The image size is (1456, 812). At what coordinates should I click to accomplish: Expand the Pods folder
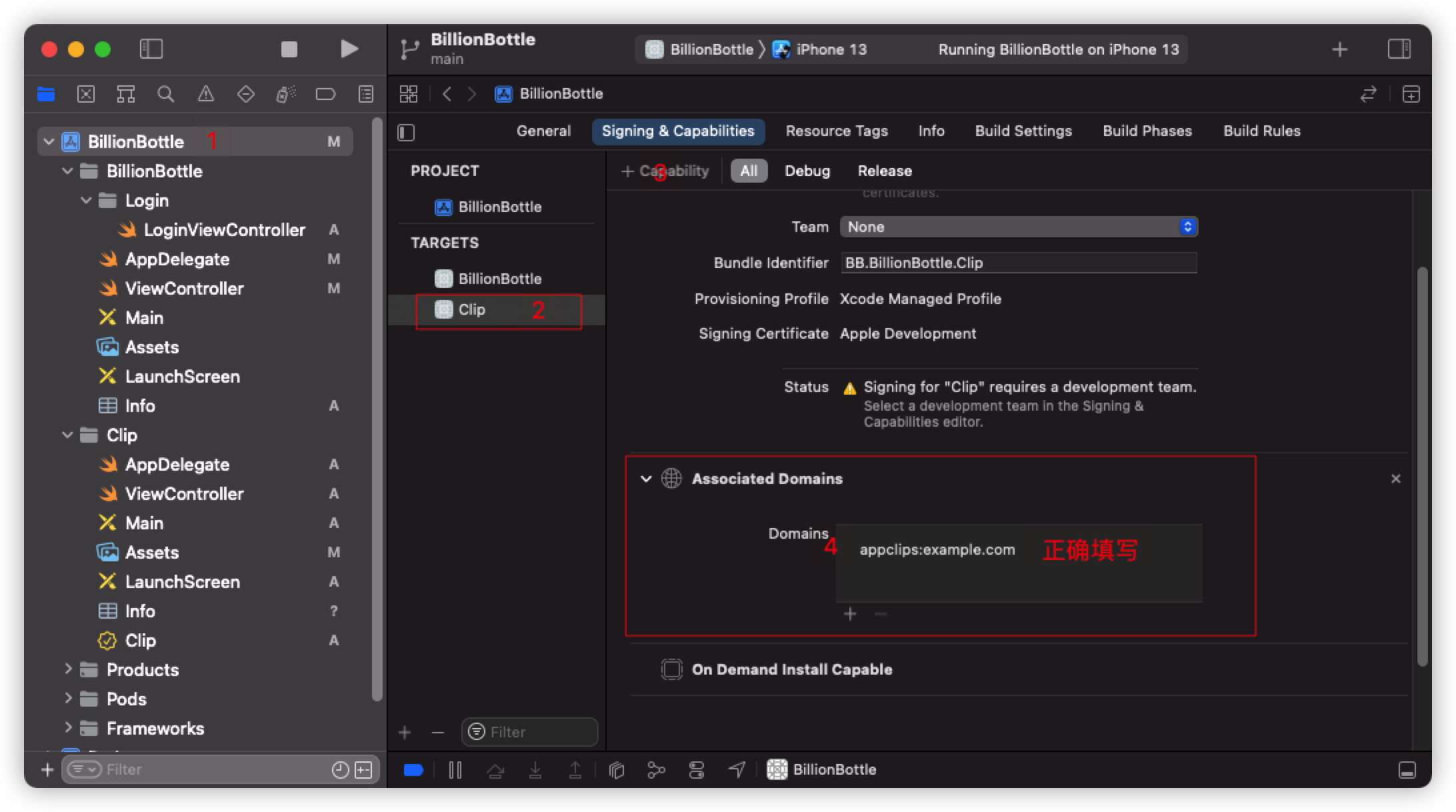(67, 698)
